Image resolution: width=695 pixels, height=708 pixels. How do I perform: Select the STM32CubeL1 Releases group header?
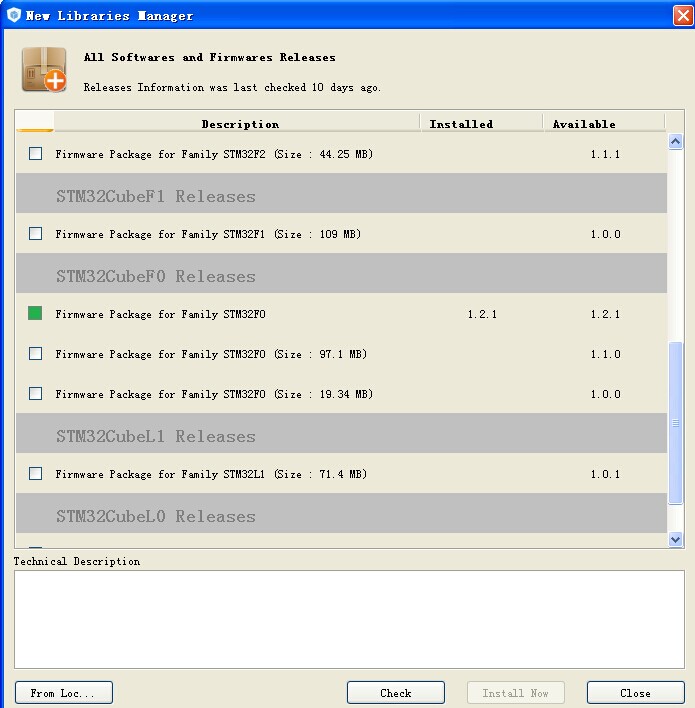[341, 433]
